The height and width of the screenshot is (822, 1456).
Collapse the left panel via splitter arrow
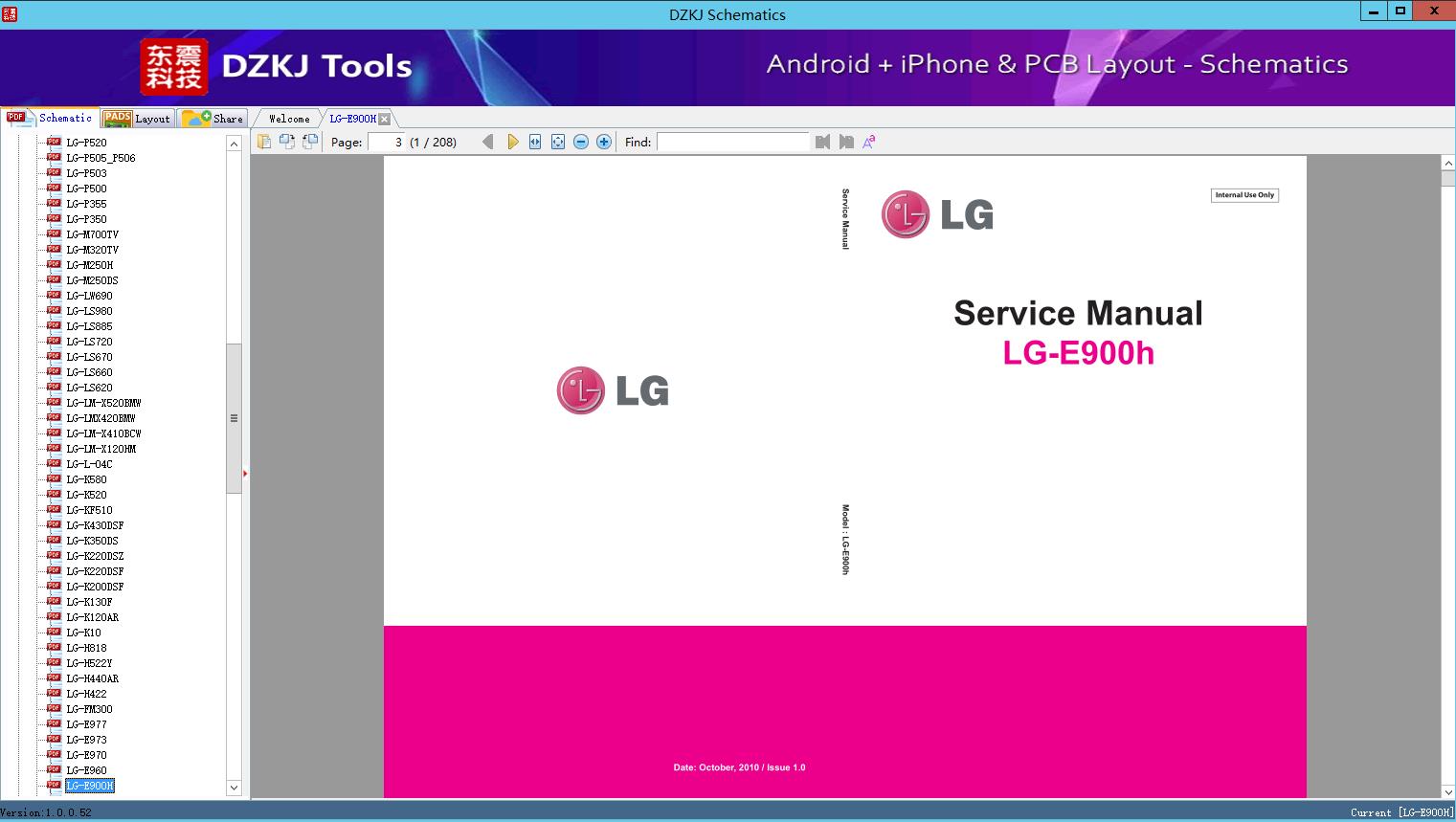[245, 473]
